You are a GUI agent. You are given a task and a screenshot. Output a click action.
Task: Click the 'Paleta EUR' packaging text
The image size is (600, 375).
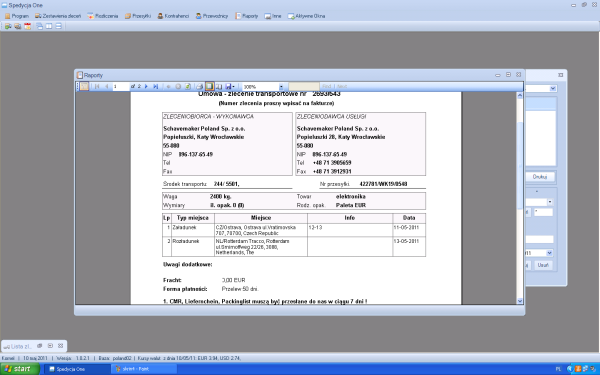[x=351, y=205]
